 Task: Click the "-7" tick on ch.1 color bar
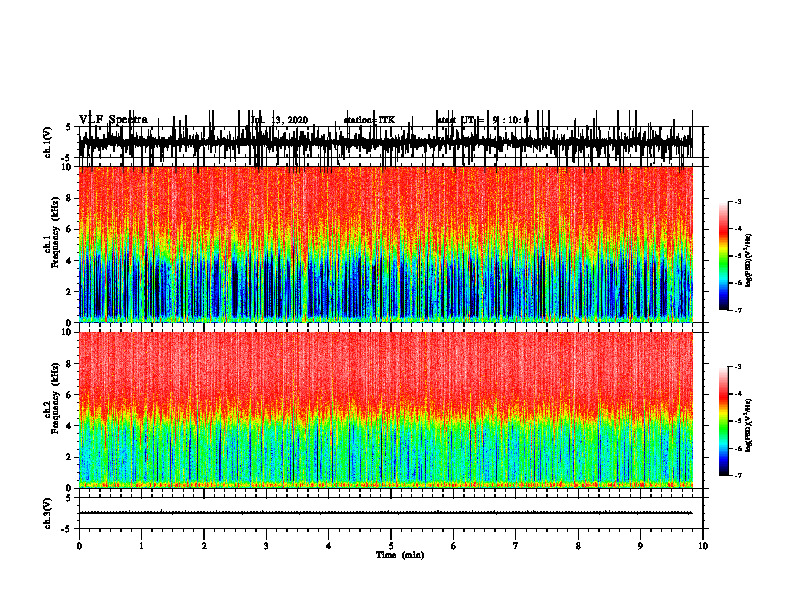(738, 310)
